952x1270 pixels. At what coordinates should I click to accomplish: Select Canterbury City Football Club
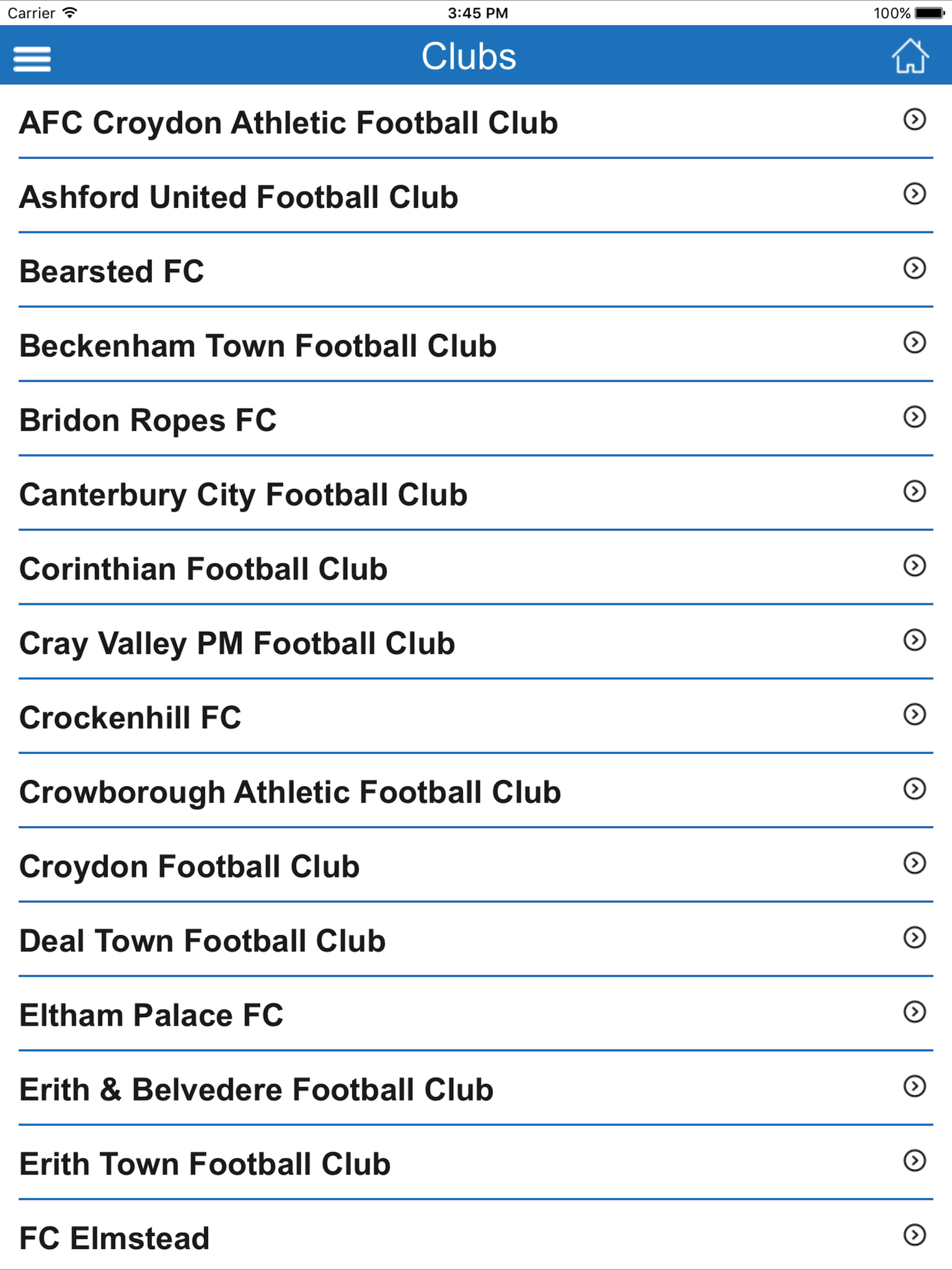click(x=476, y=494)
